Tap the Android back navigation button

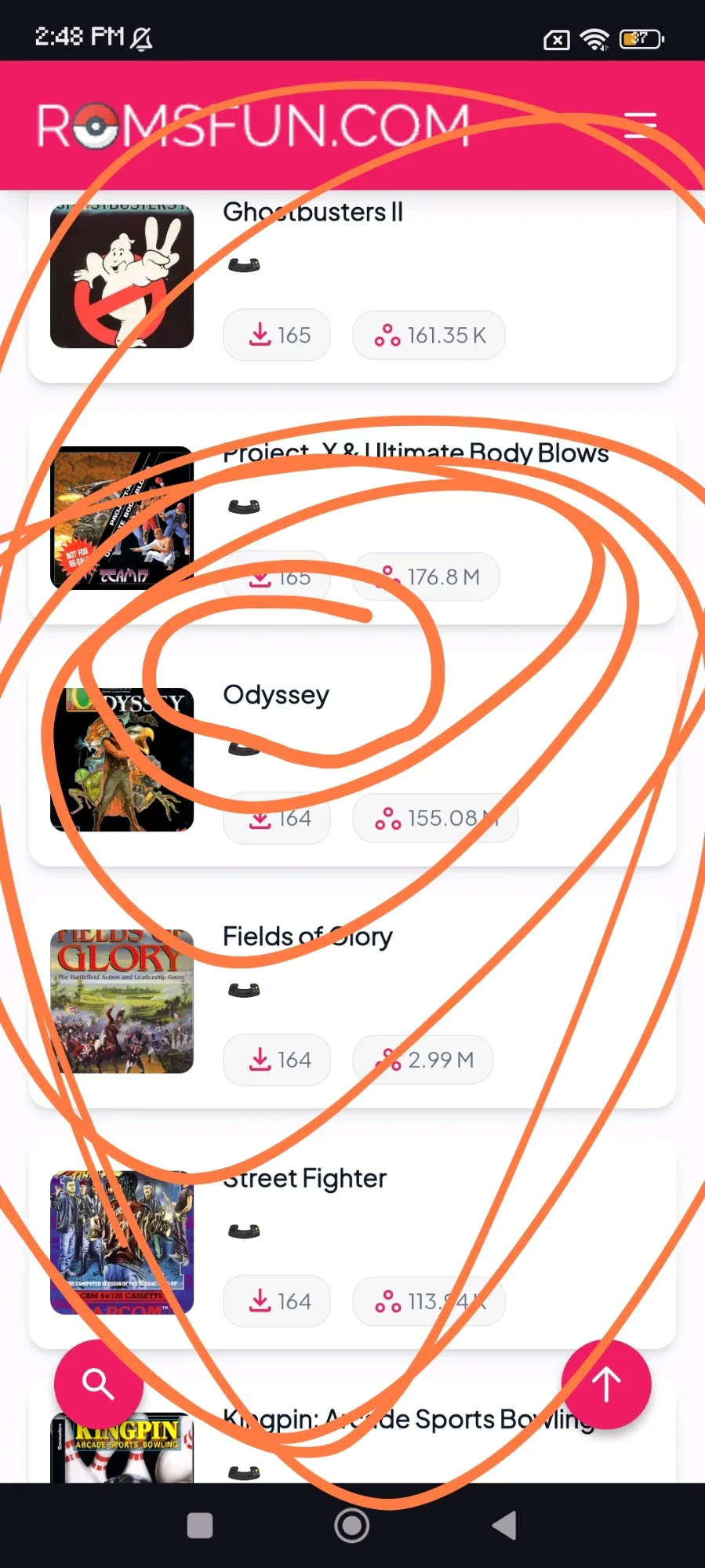point(503,1526)
